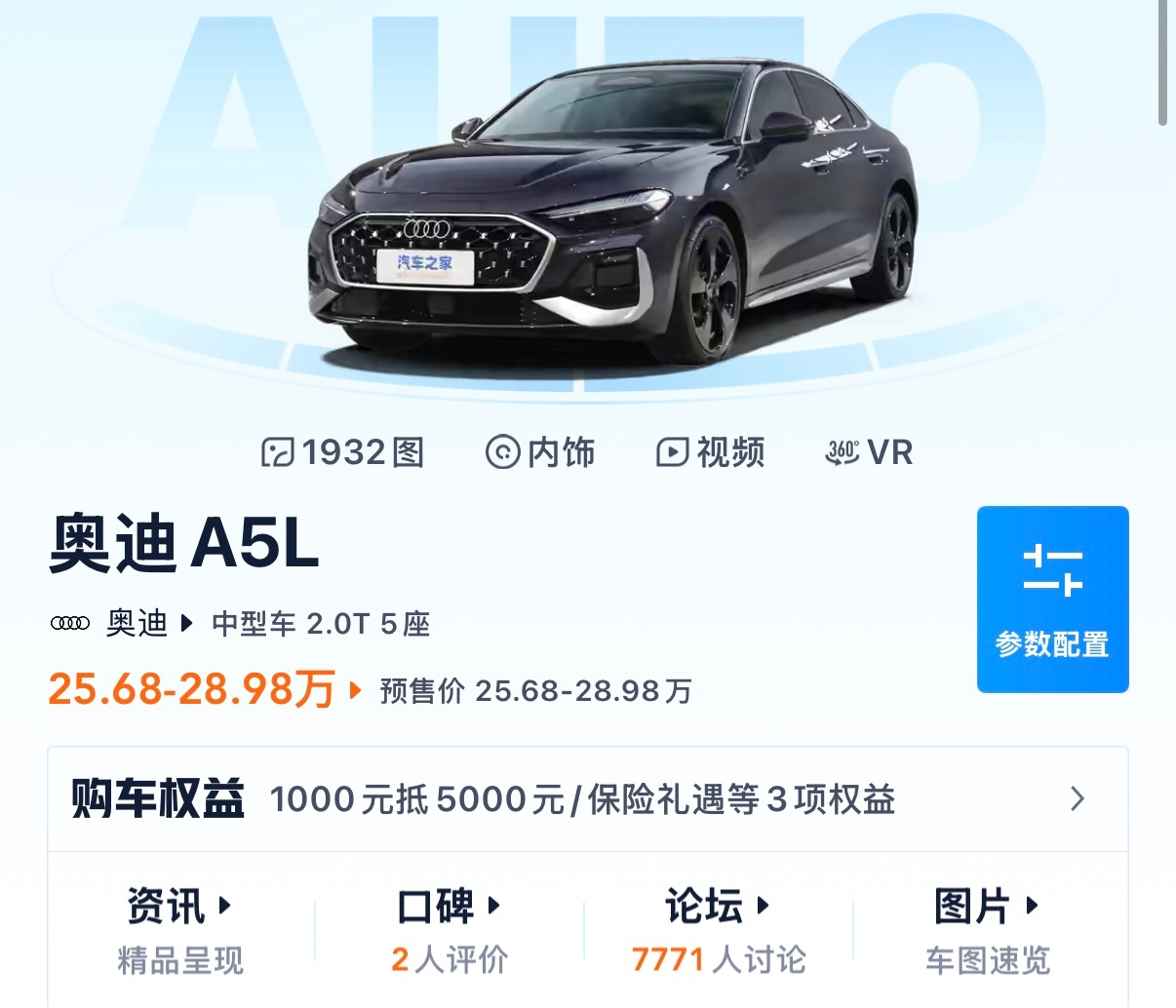Open 购车权益 chevron for benefit details
This screenshot has height=1008, width=1176.
(1078, 798)
